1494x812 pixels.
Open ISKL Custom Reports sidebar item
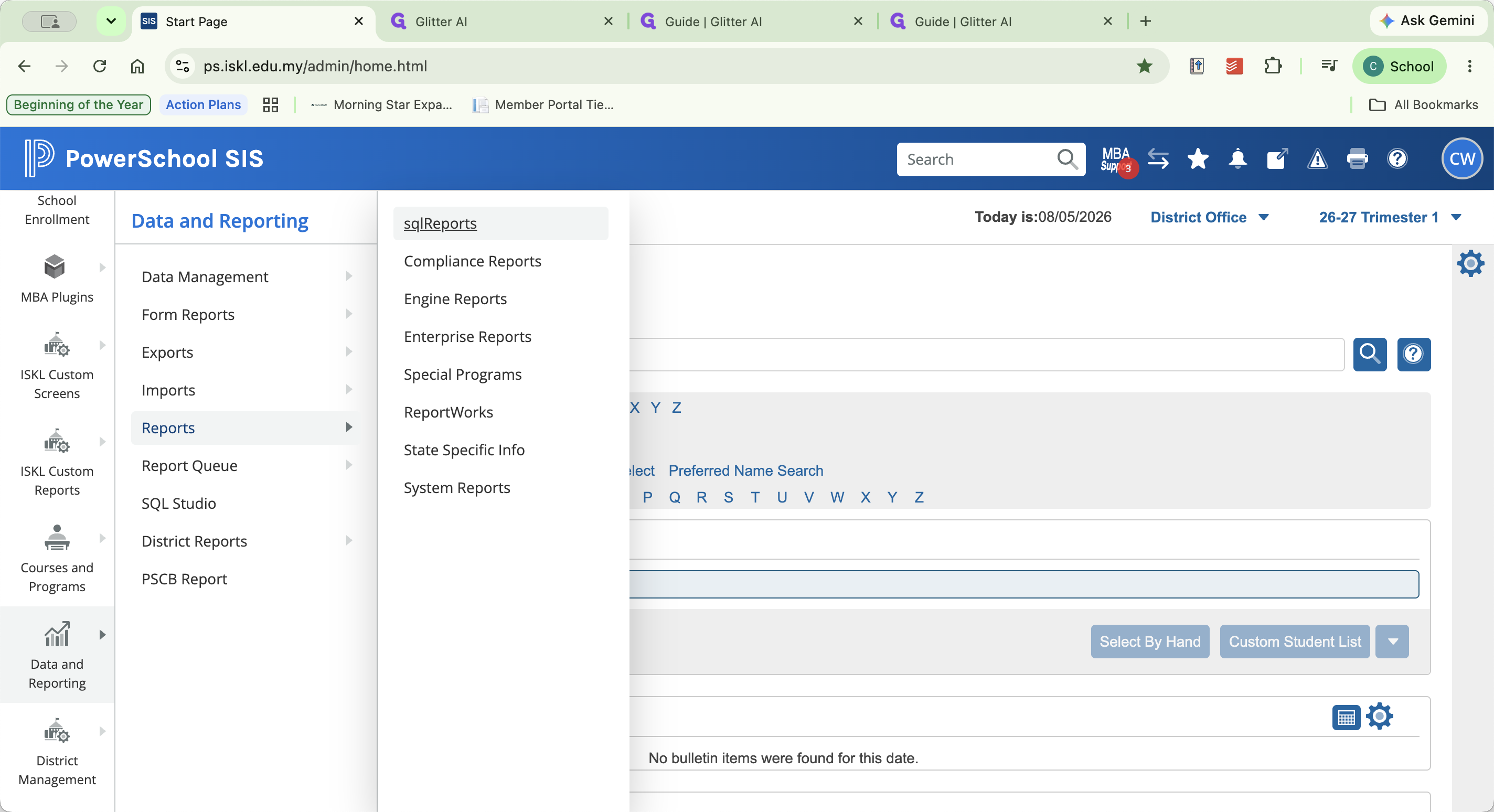coord(57,462)
